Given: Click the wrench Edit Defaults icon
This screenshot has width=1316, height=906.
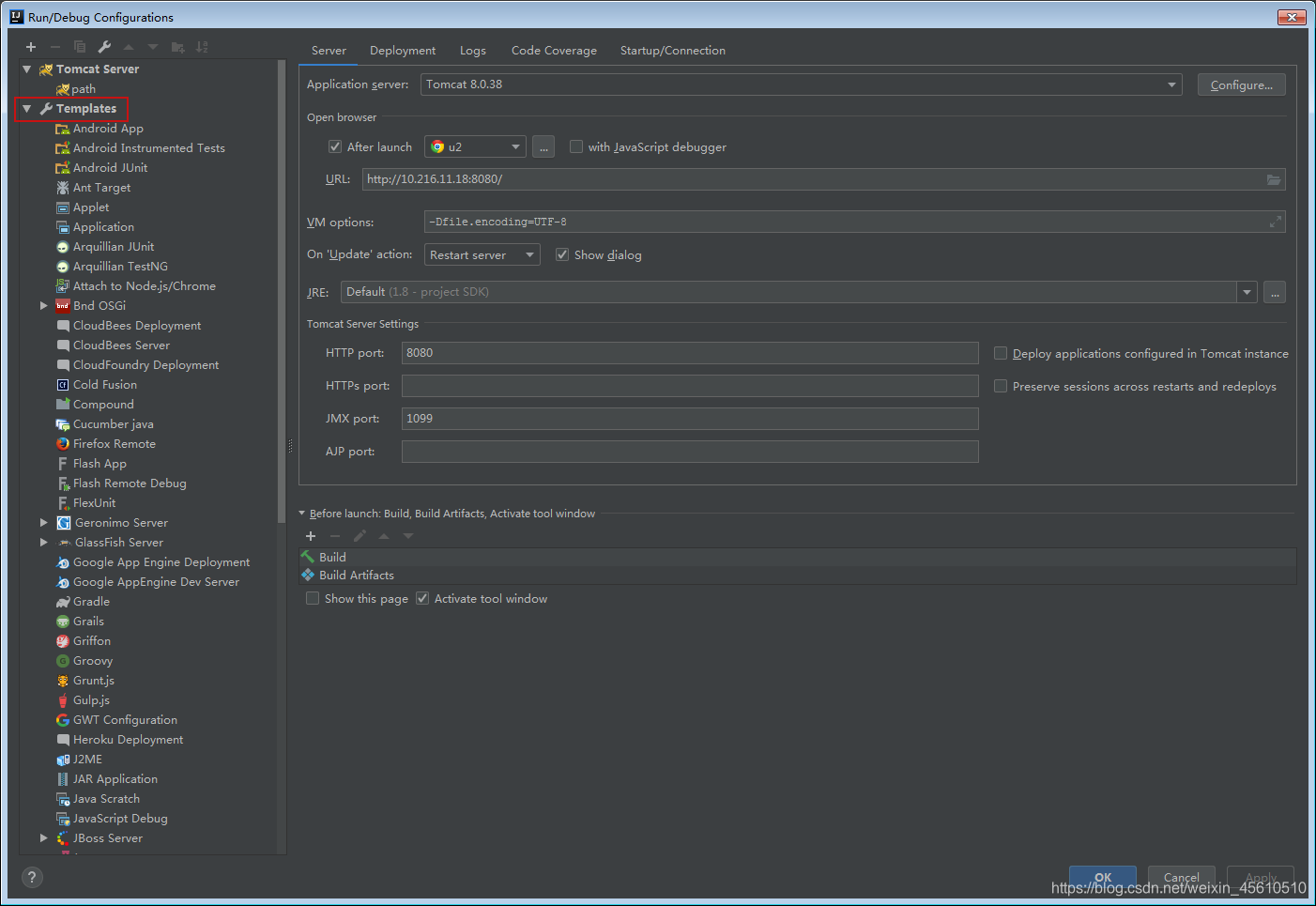Looking at the screenshot, I should click(104, 47).
